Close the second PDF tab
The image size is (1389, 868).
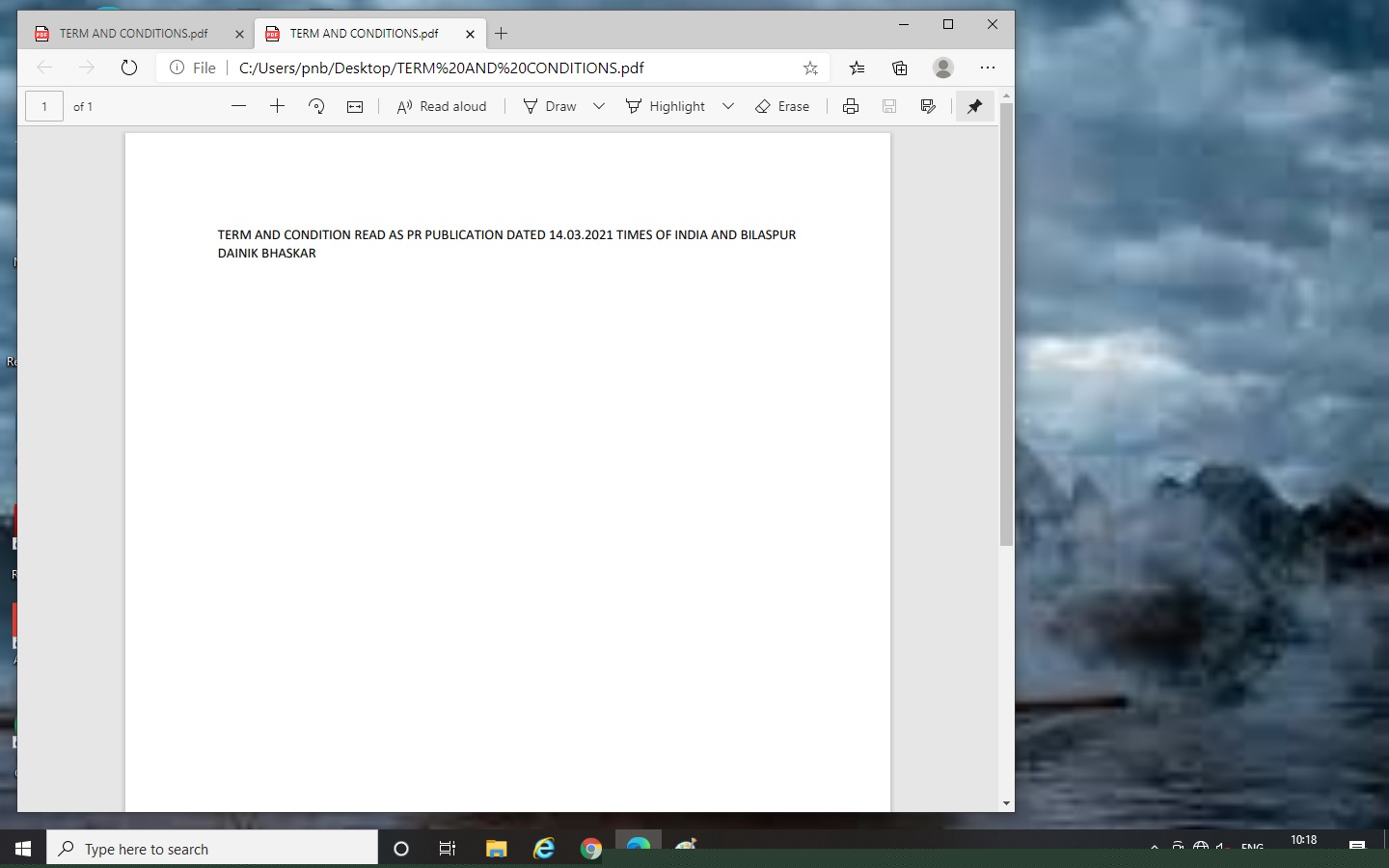pos(470,34)
